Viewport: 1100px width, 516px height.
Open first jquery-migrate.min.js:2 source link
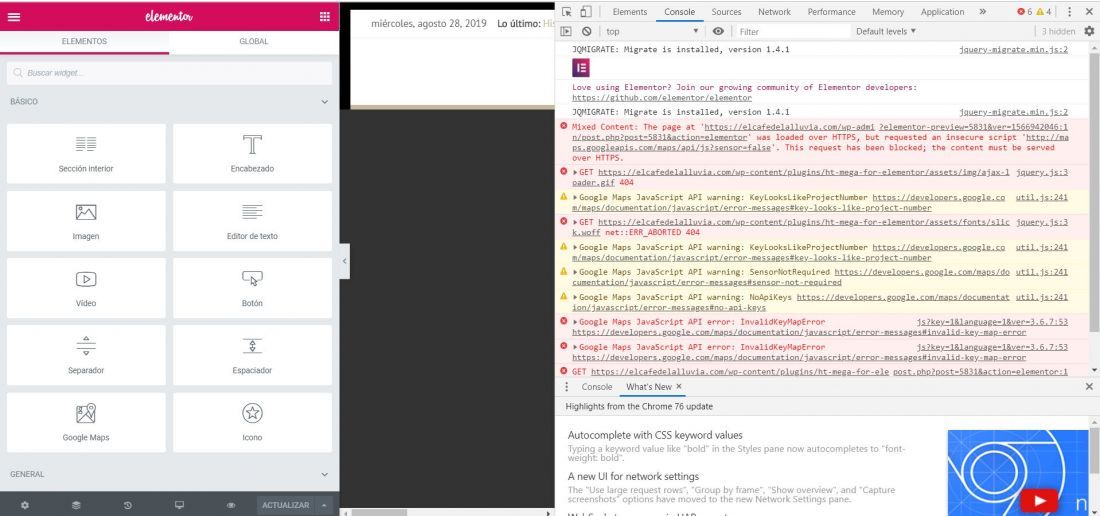click(1014, 50)
